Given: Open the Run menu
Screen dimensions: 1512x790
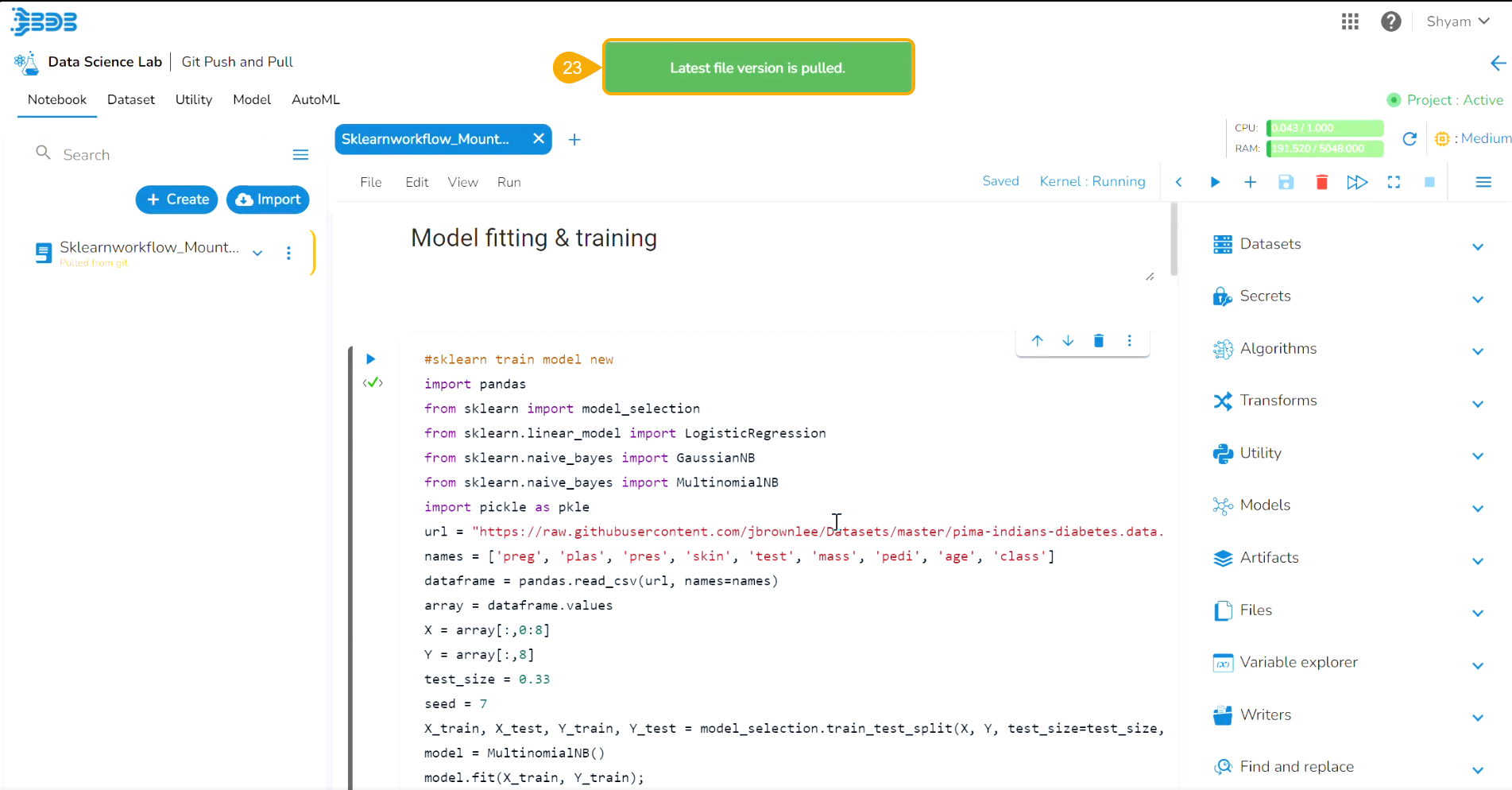Looking at the screenshot, I should 509,182.
